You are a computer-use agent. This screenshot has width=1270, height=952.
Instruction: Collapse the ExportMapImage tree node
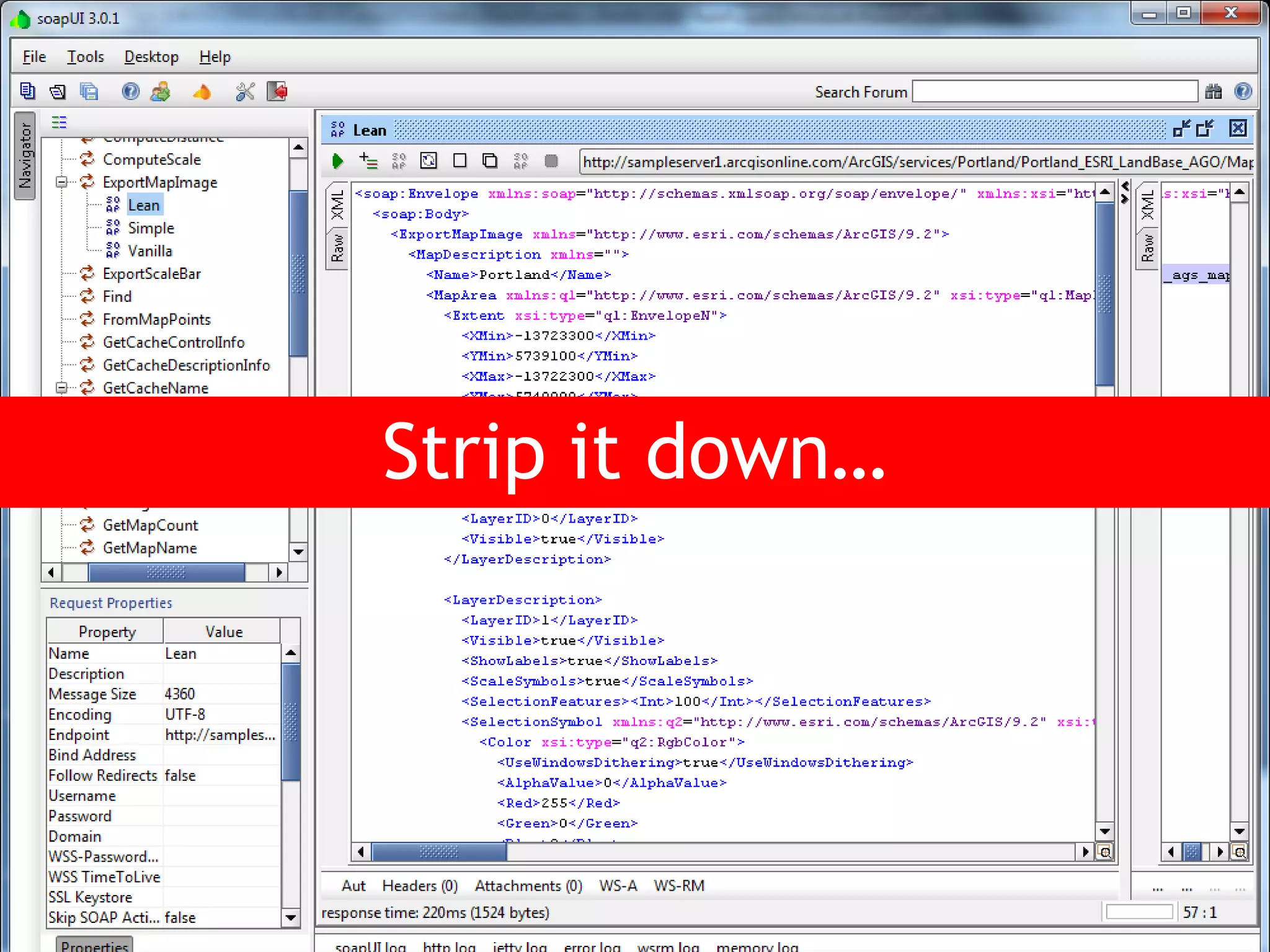[x=61, y=182]
